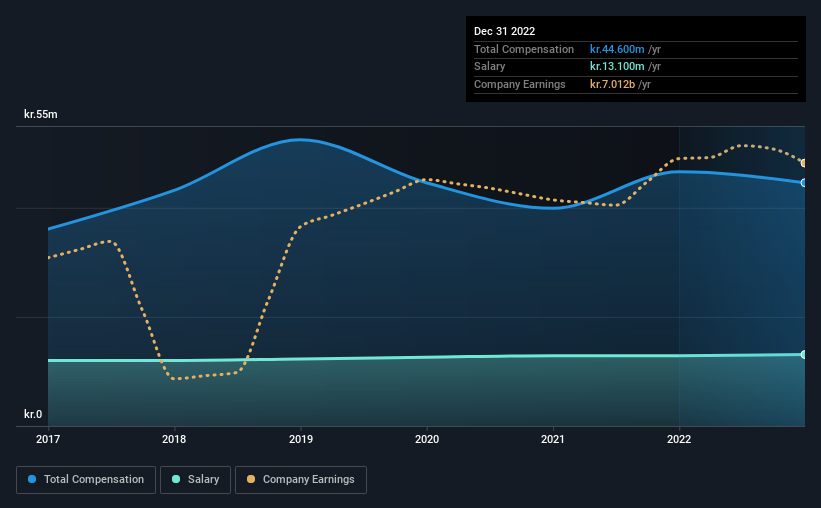Image resolution: width=821 pixels, height=508 pixels.
Task: Click the kr.7.012b company earnings value
Action: [x=612, y=84]
